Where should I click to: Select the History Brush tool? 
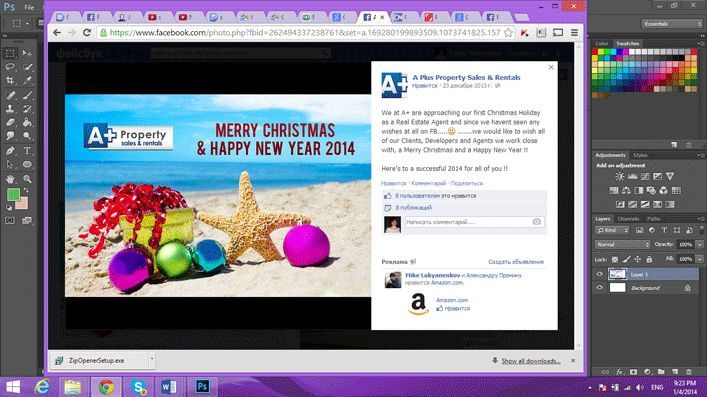click(28, 109)
